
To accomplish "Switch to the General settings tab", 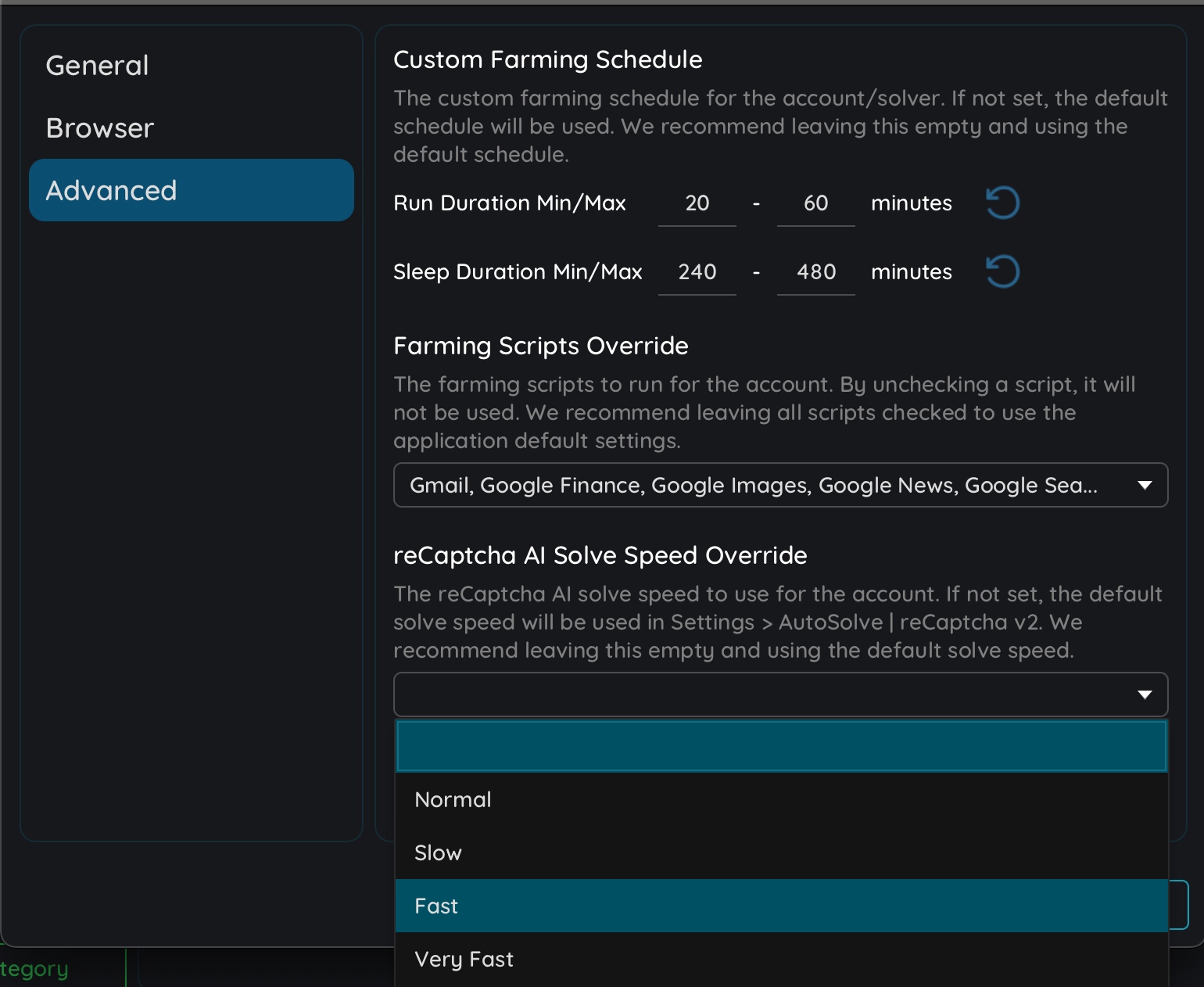I will coord(97,65).
